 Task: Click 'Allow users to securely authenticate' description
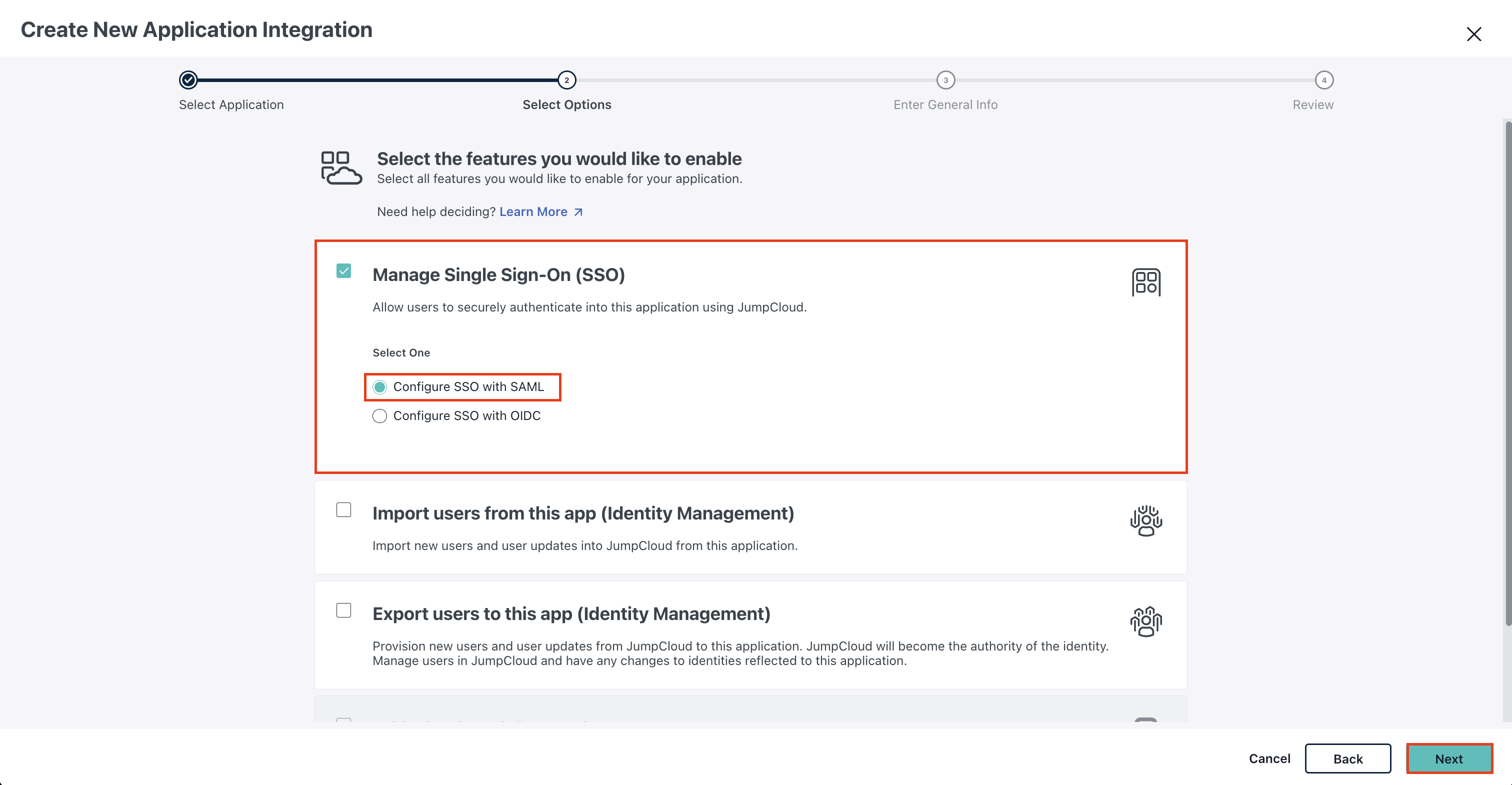pos(589,307)
